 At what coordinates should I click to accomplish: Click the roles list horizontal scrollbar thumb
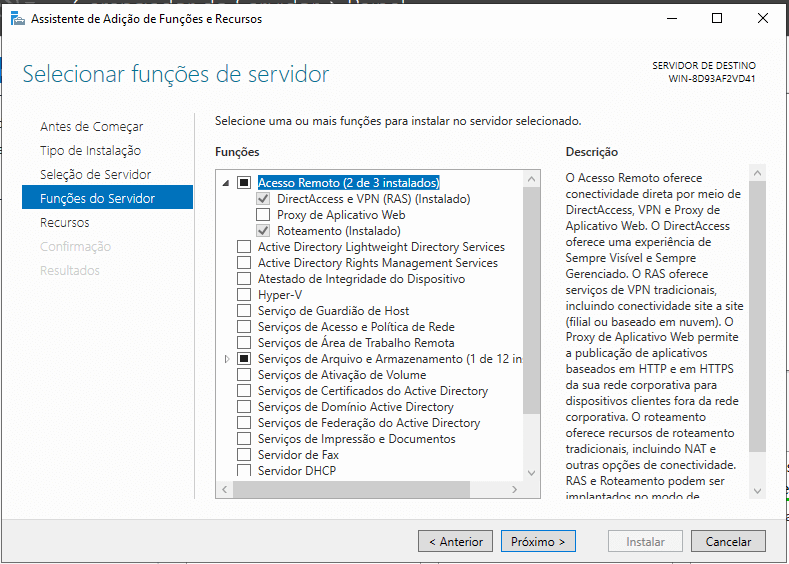[351, 490]
